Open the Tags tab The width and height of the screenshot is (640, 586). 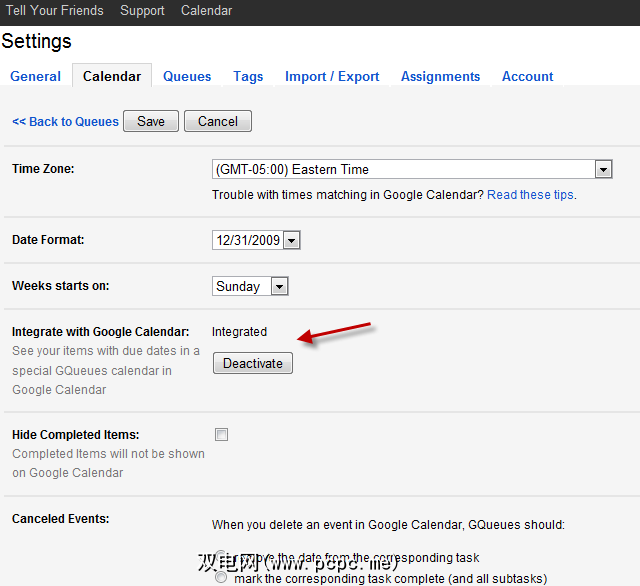pos(248,76)
